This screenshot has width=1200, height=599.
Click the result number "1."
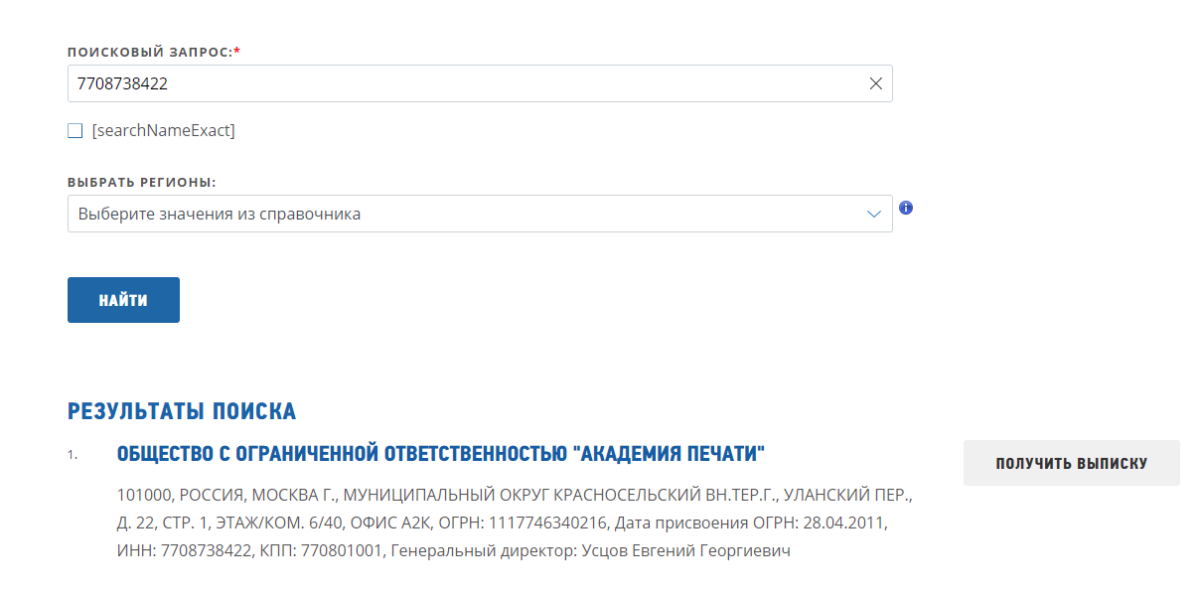(73, 455)
